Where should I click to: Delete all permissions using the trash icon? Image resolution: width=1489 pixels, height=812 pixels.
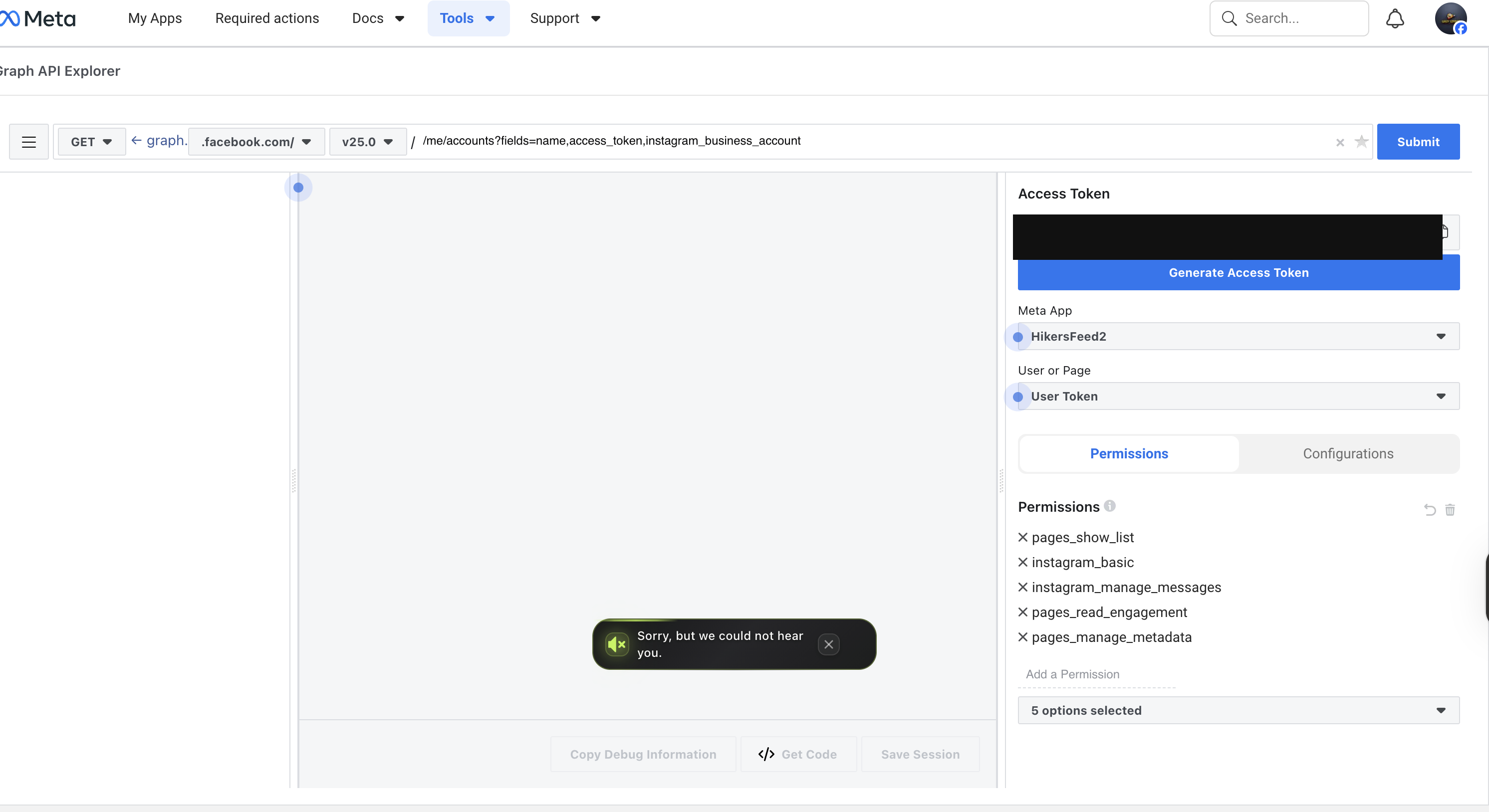[1451, 510]
